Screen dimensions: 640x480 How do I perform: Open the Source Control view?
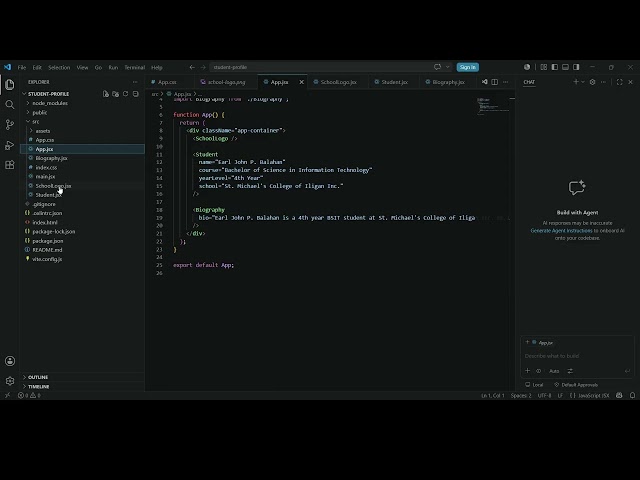pos(10,124)
